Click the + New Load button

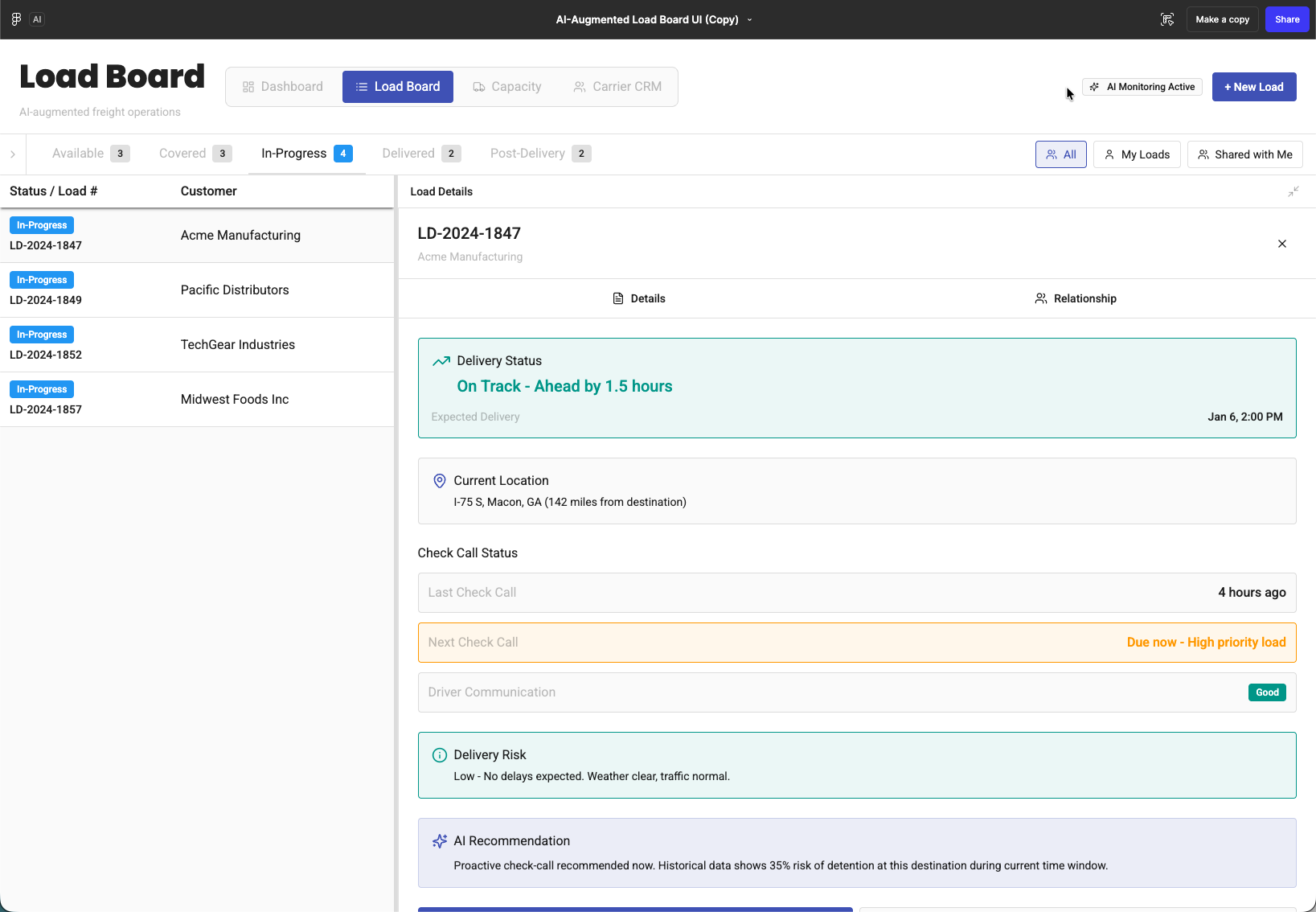pyautogui.click(x=1253, y=87)
